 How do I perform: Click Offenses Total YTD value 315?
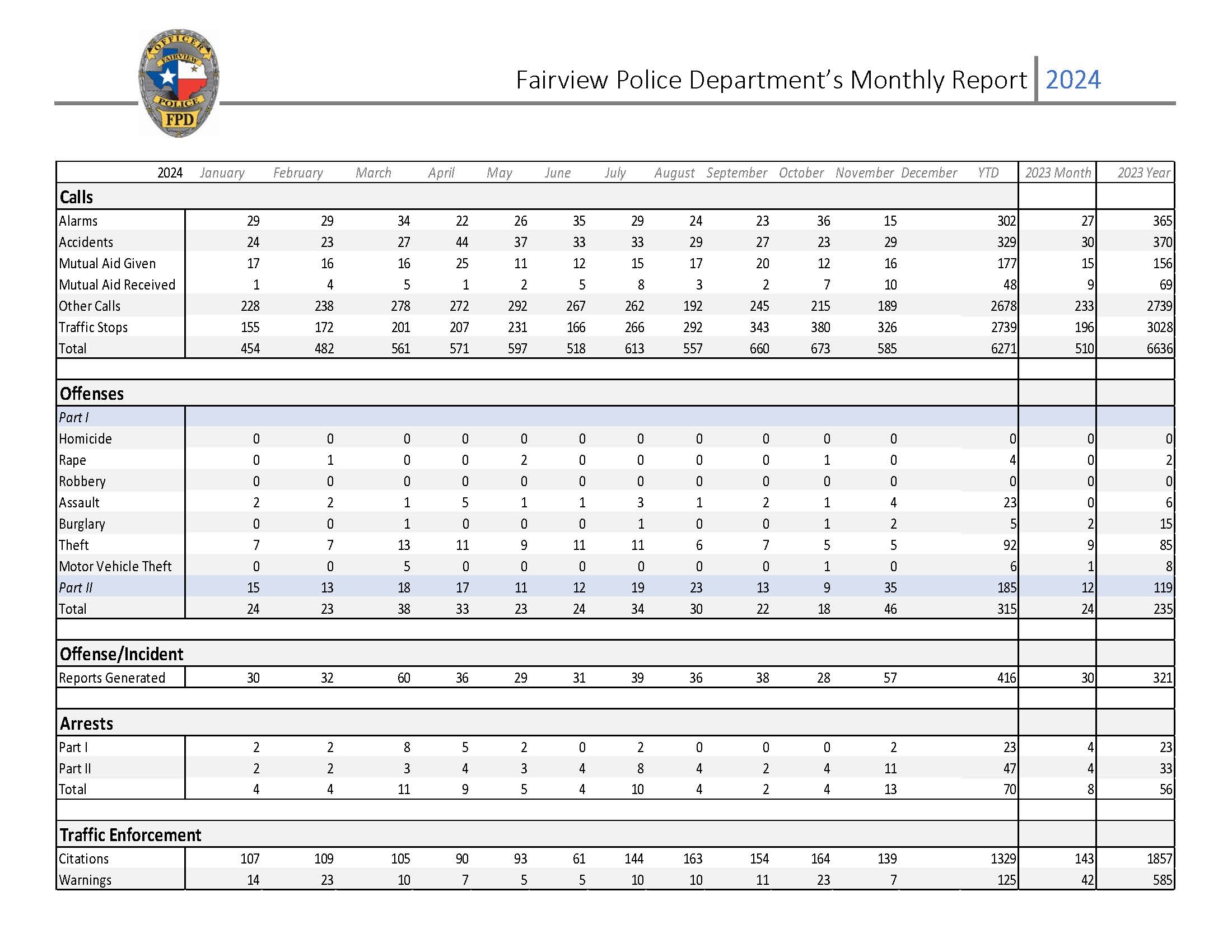[x=1006, y=609]
